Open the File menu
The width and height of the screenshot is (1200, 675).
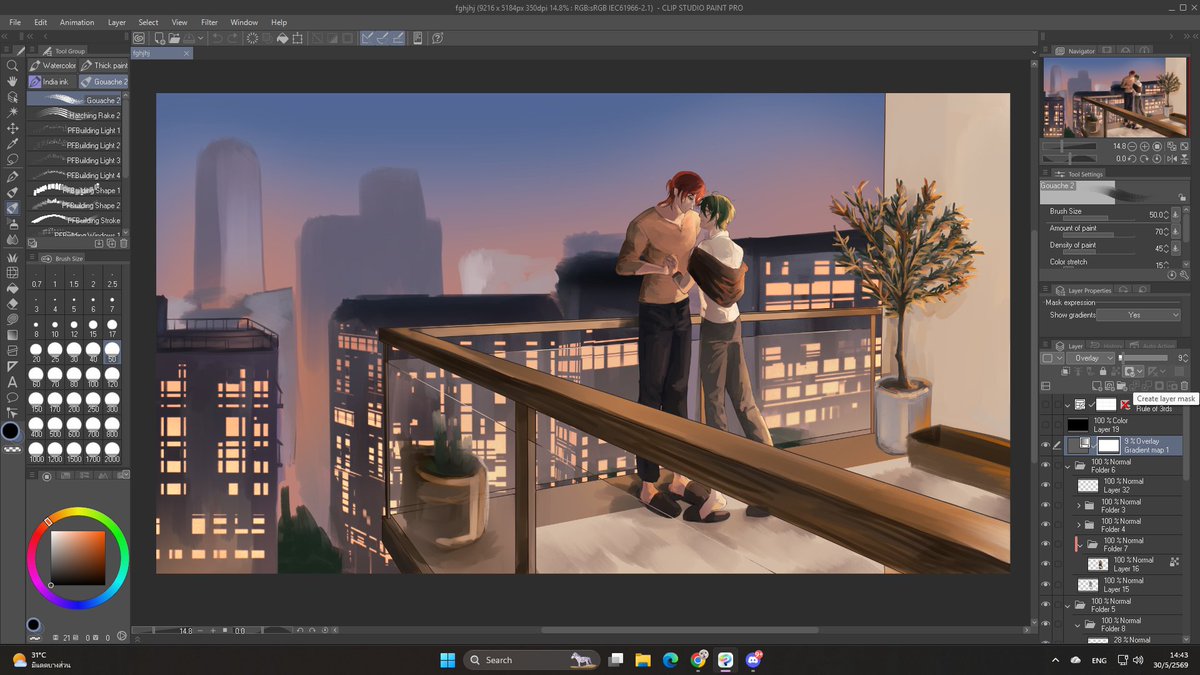pyautogui.click(x=14, y=22)
